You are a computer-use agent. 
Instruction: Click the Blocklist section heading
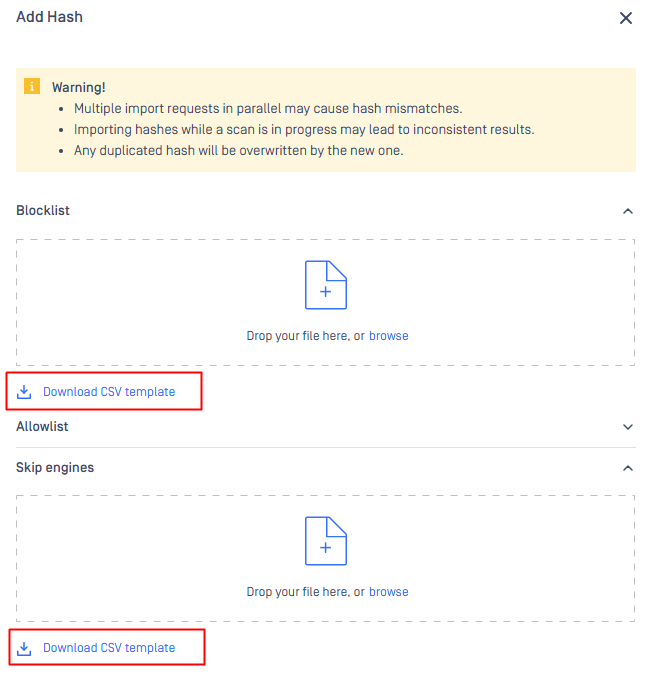tap(43, 211)
